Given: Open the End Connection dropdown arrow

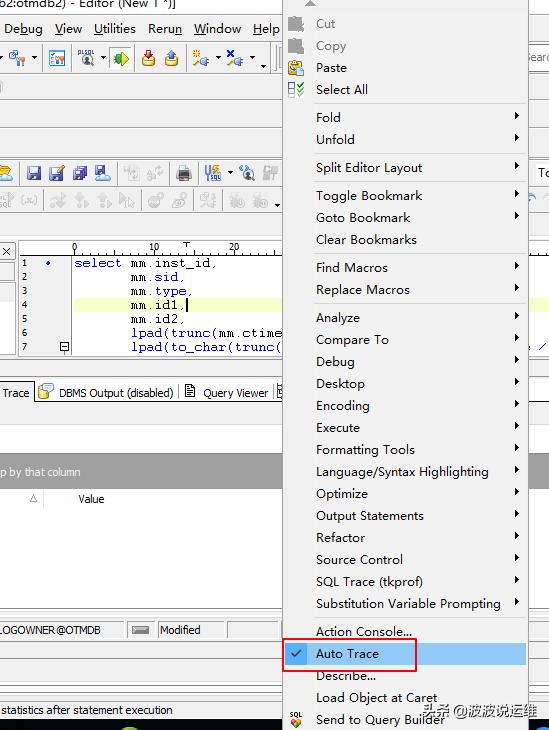Looking at the screenshot, I should [x=252, y=58].
